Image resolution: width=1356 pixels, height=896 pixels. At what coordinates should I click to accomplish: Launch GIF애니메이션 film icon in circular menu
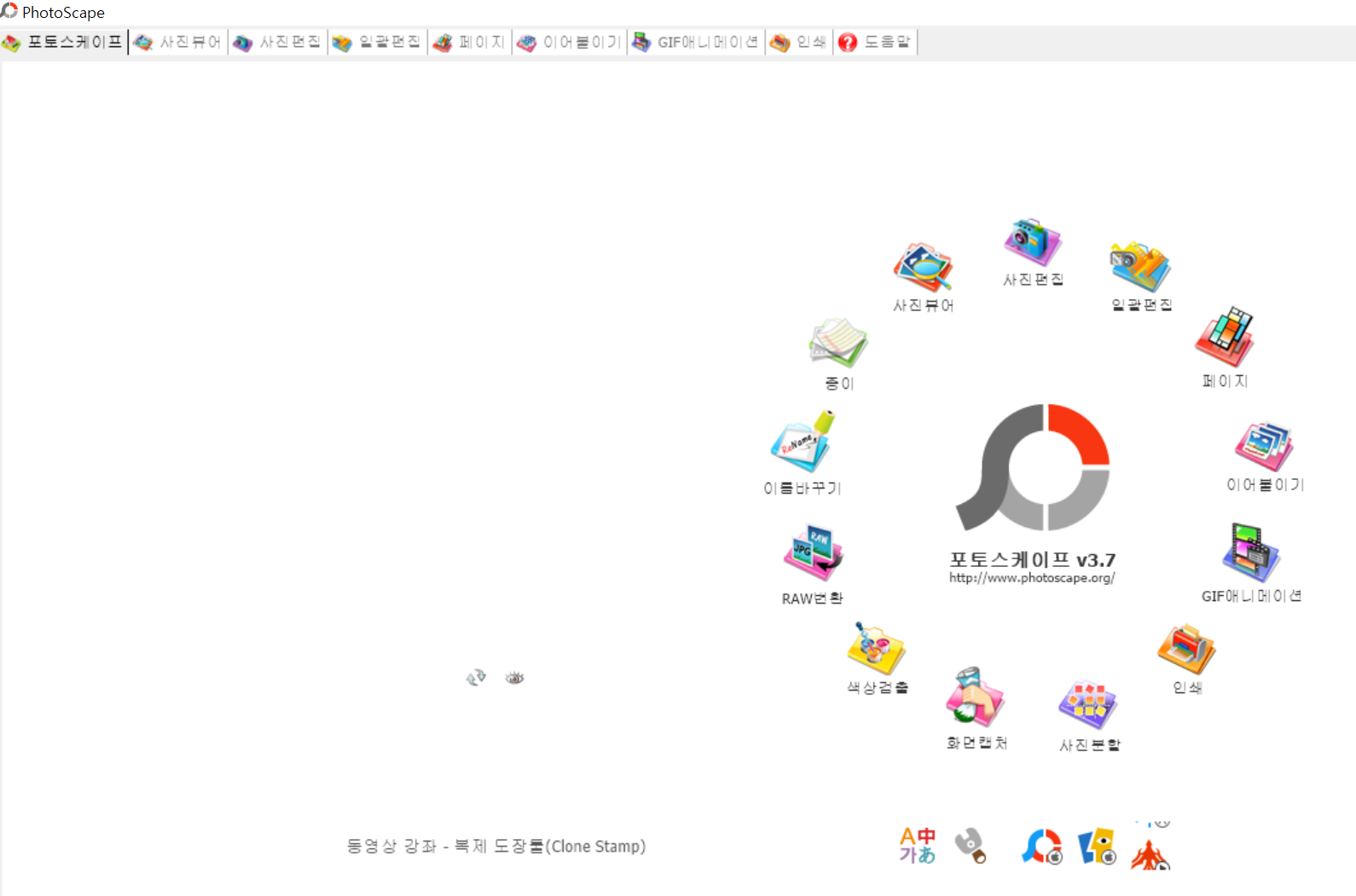[x=1251, y=553]
